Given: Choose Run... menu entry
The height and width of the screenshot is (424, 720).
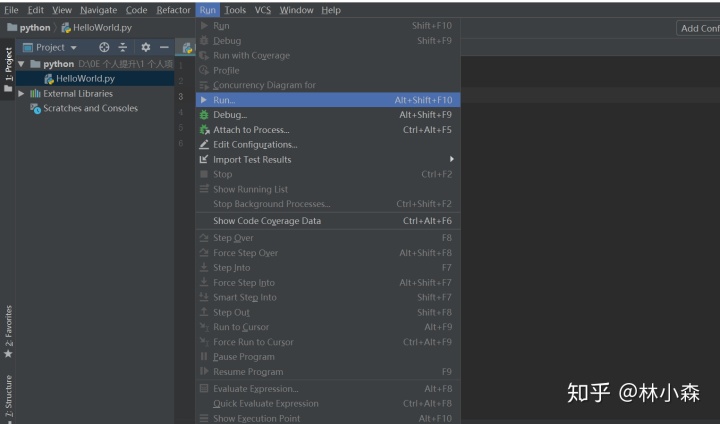Looking at the screenshot, I should pyautogui.click(x=328, y=100).
